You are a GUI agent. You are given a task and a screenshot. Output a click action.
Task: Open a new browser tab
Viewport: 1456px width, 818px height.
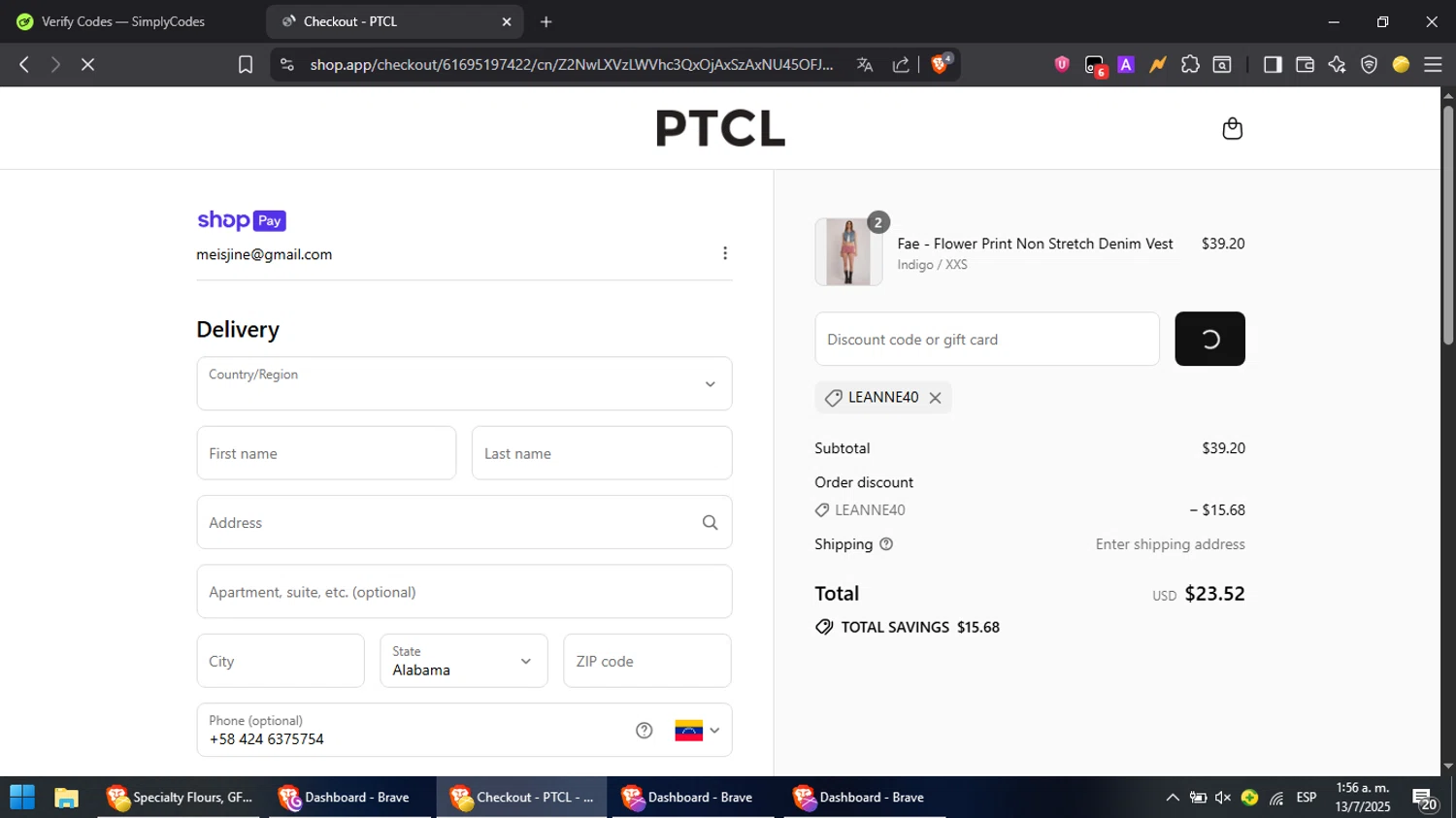[x=546, y=21]
